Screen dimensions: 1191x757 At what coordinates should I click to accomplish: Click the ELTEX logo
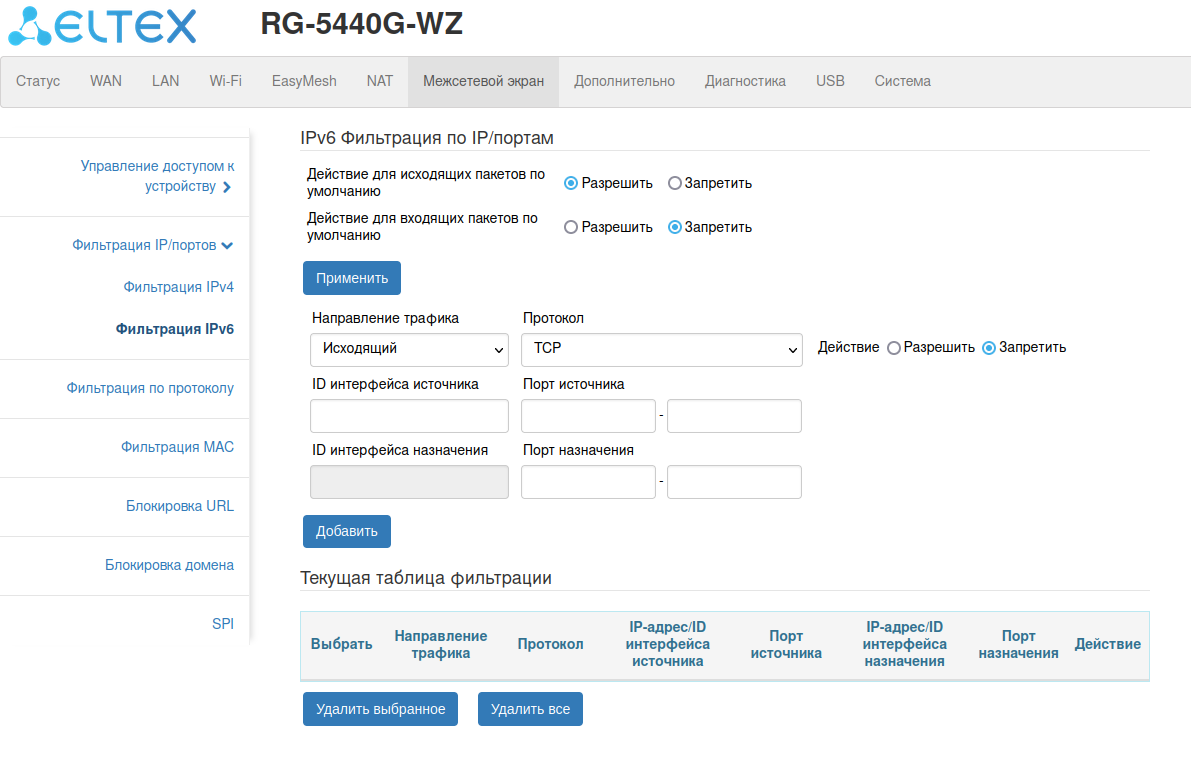click(x=102, y=28)
